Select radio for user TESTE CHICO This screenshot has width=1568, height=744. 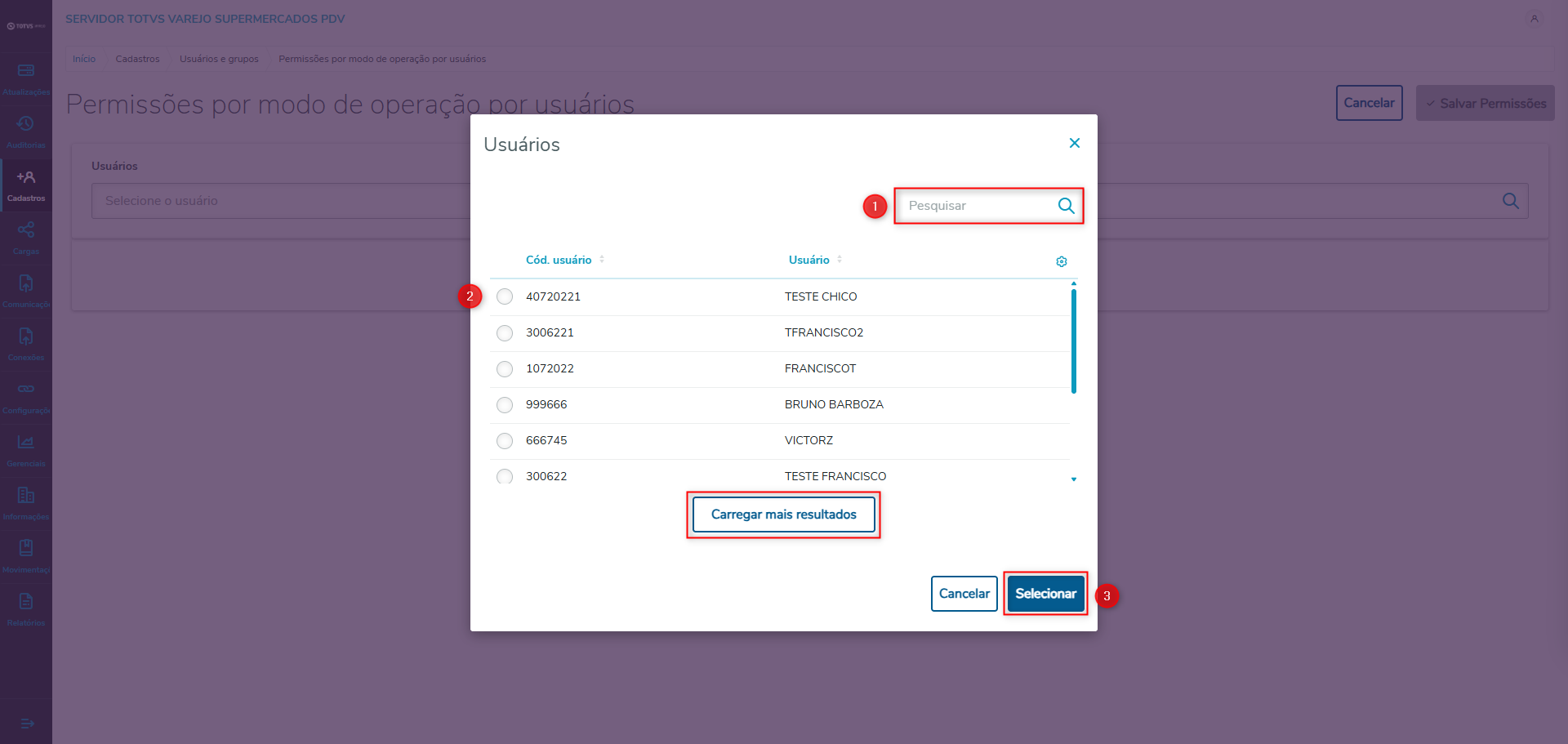pos(505,296)
